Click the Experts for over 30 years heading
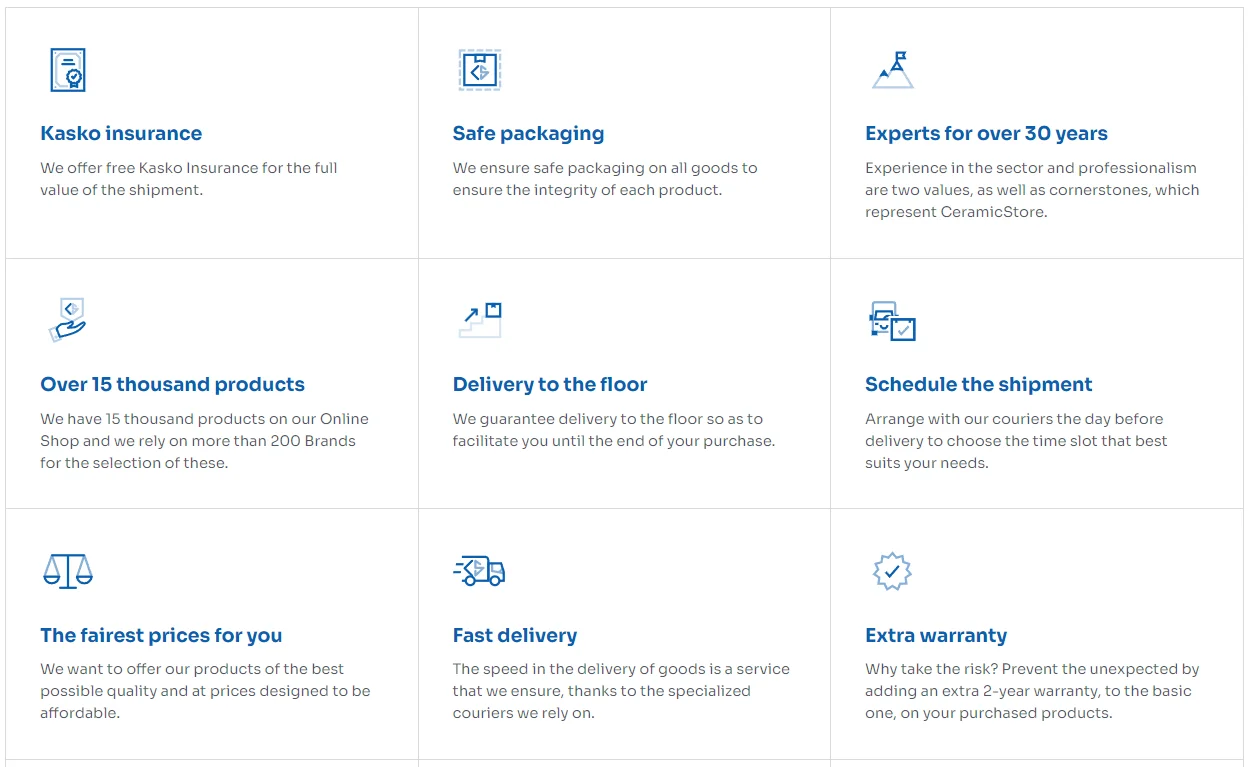Viewport: 1250px width, 767px height. (x=986, y=134)
